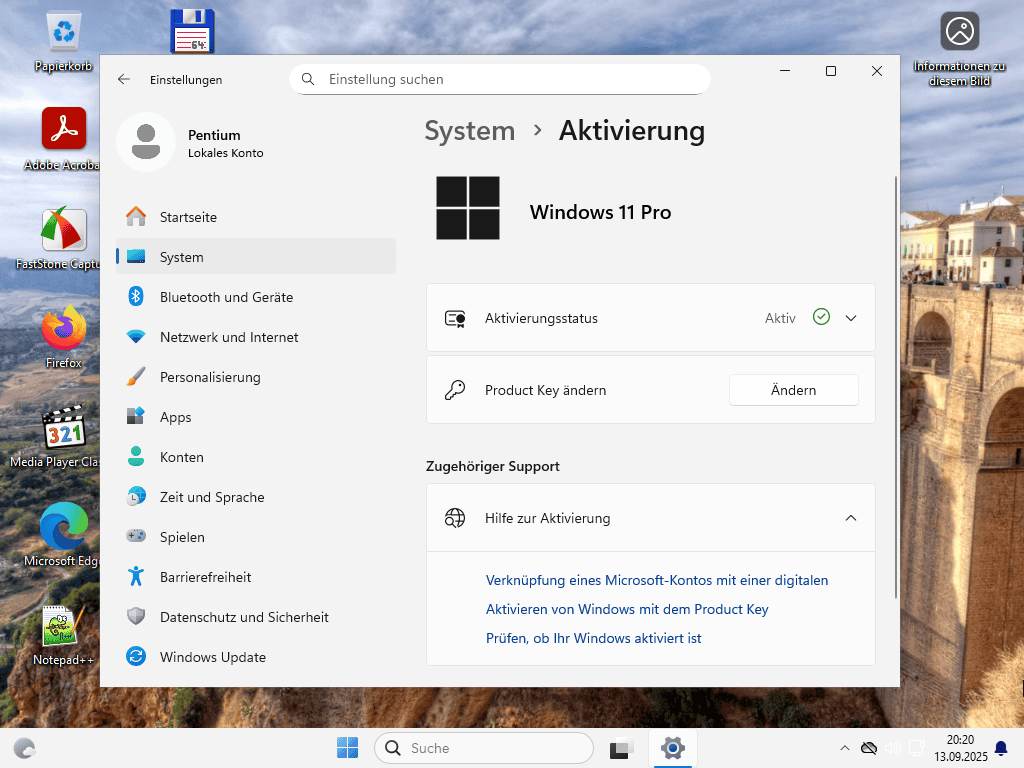Click the Einstellung suchen field

(x=500, y=79)
